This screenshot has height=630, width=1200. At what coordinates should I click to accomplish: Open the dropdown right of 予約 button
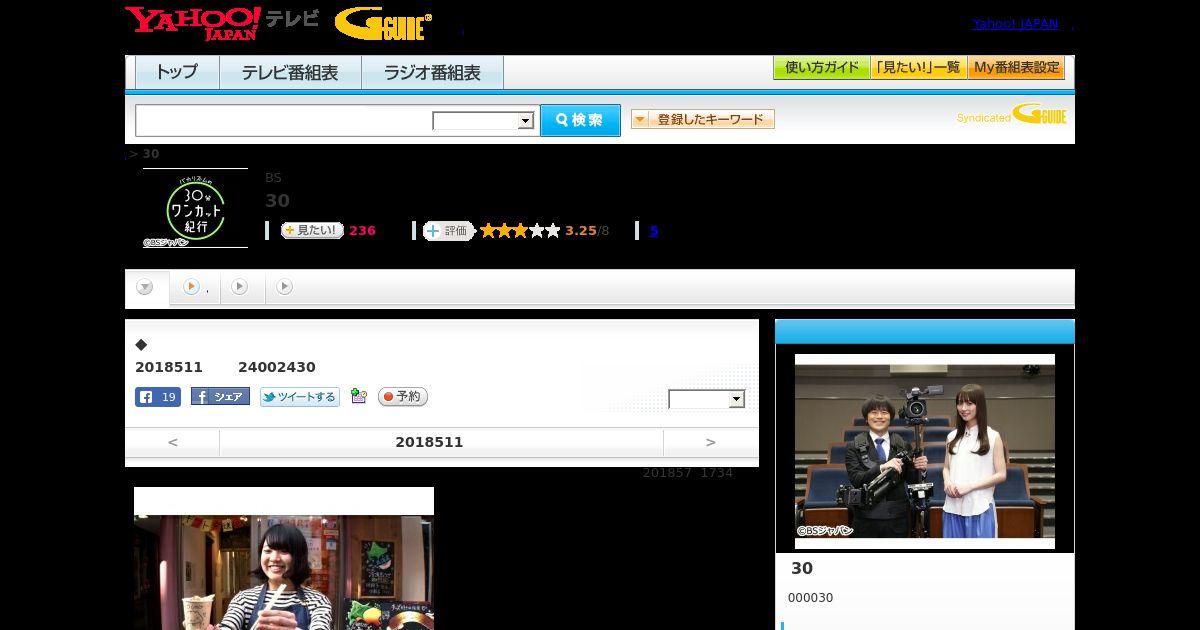tap(707, 399)
